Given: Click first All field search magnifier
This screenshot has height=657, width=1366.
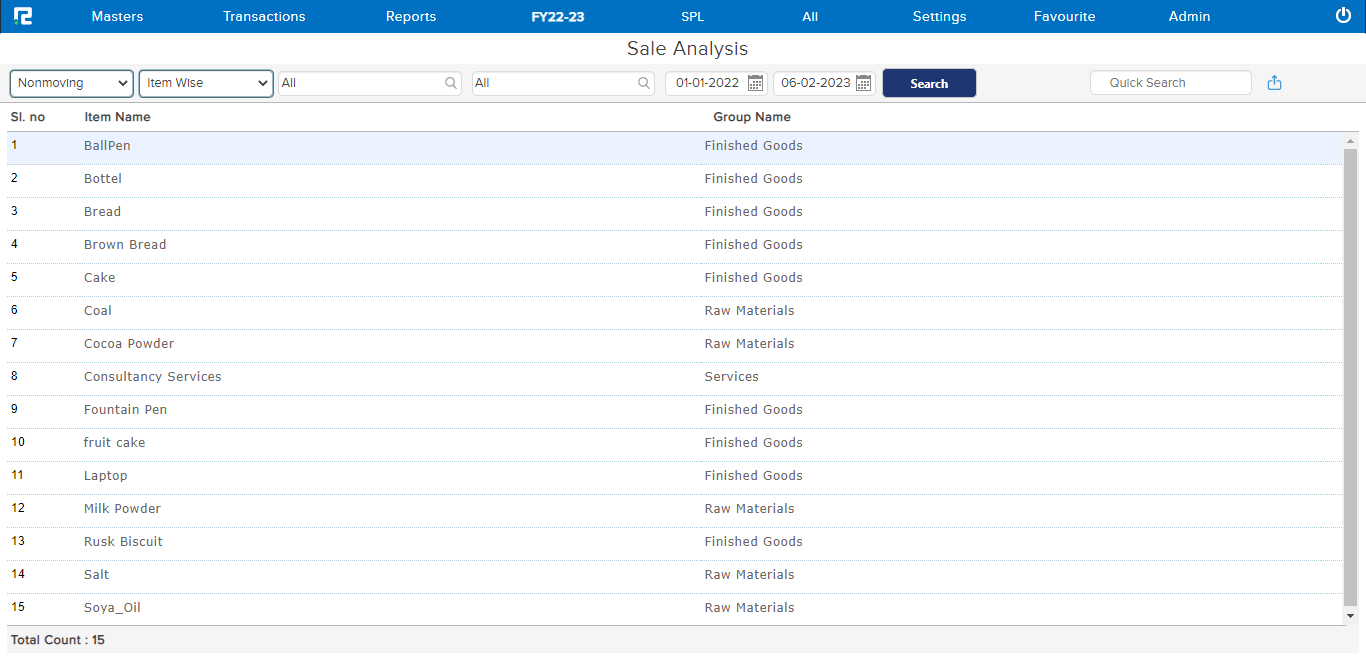Looking at the screenshot, I should pos(451,83).
